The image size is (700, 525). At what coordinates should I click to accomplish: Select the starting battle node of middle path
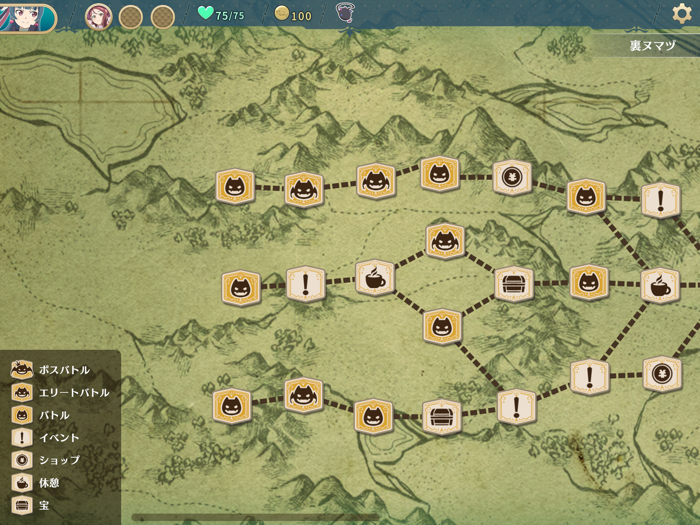click(x=241, y=288)
